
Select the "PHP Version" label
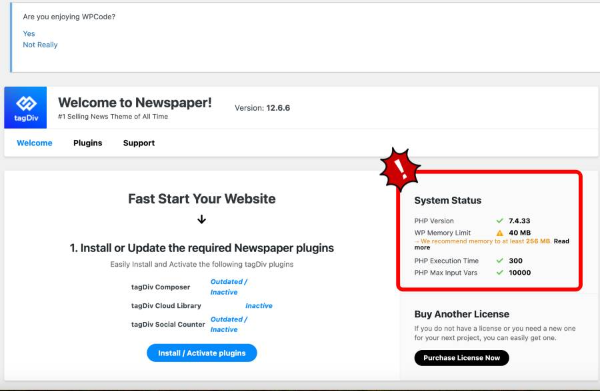coord(434,221)
